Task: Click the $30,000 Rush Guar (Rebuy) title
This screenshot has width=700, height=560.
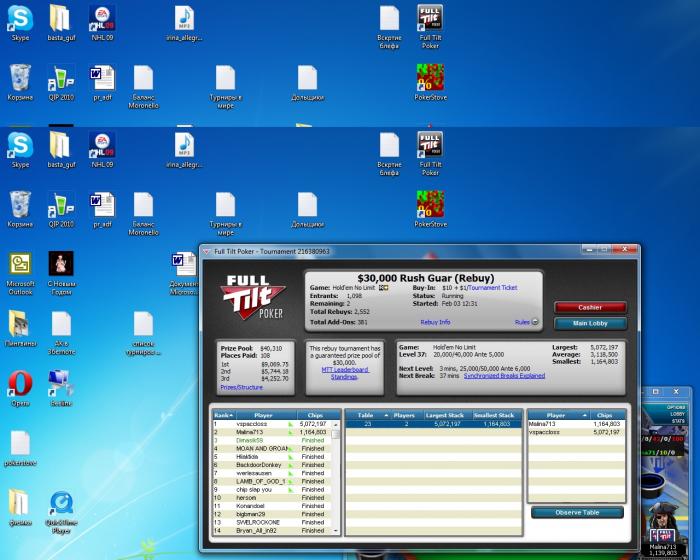Action: (425, 278)
